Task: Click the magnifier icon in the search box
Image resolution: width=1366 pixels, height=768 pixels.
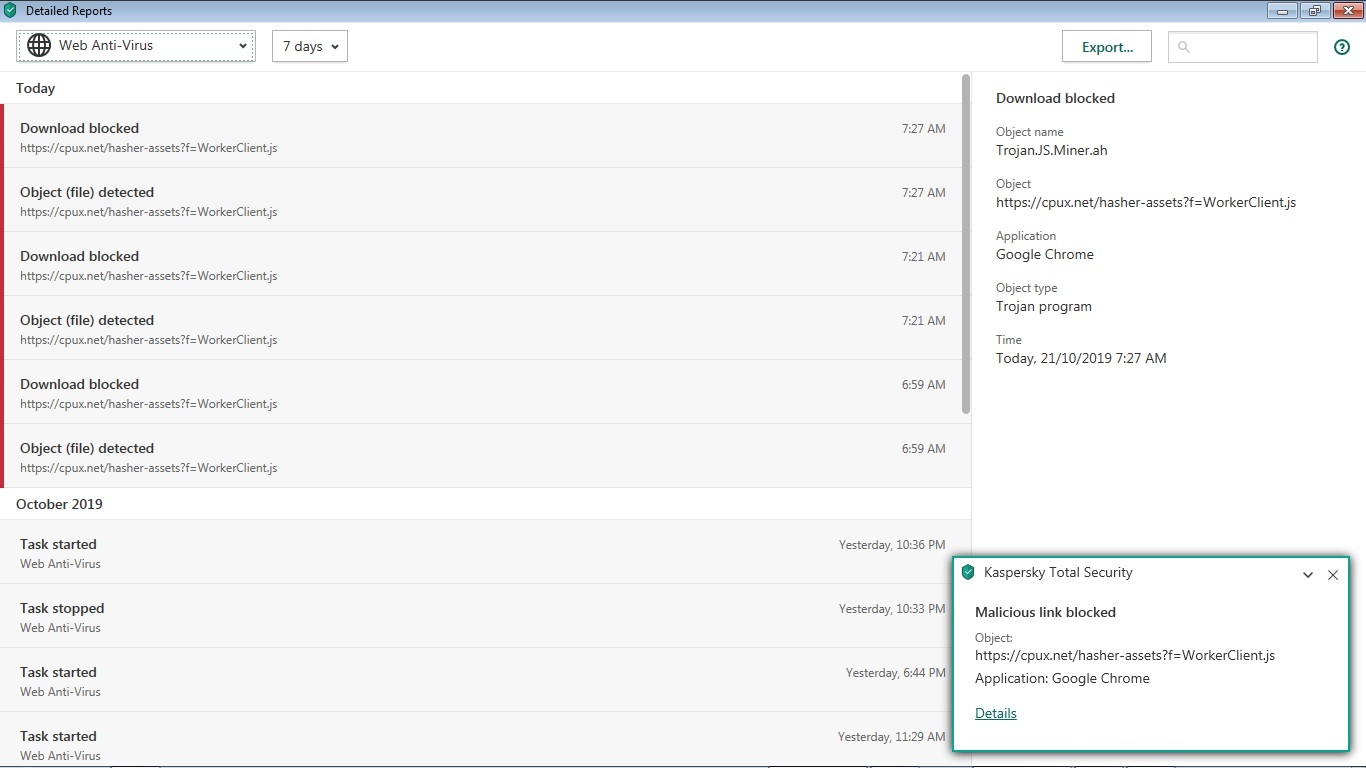Action: [x=1184, y=47]
